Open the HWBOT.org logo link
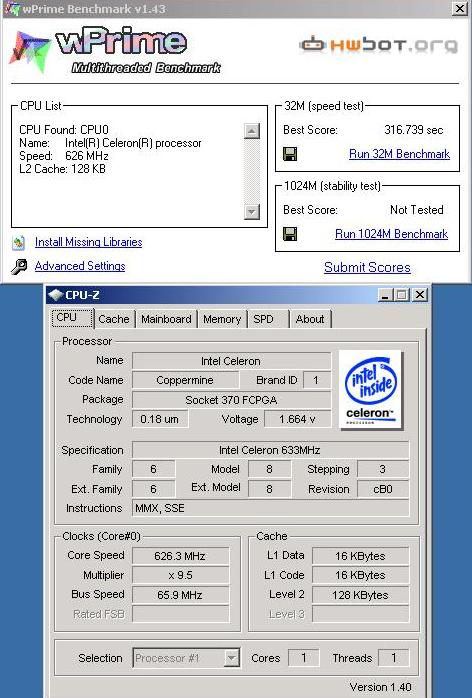 coord(378,45)
